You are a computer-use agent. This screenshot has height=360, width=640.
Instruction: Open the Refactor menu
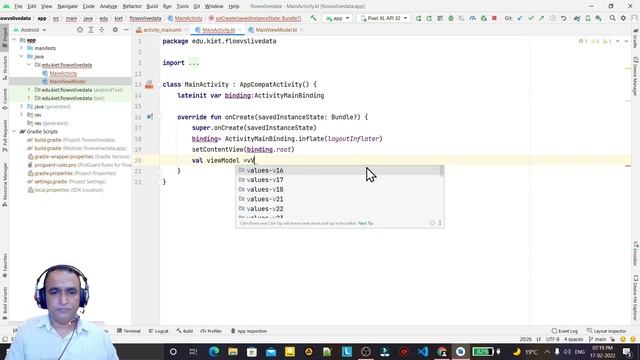(132, 7)
